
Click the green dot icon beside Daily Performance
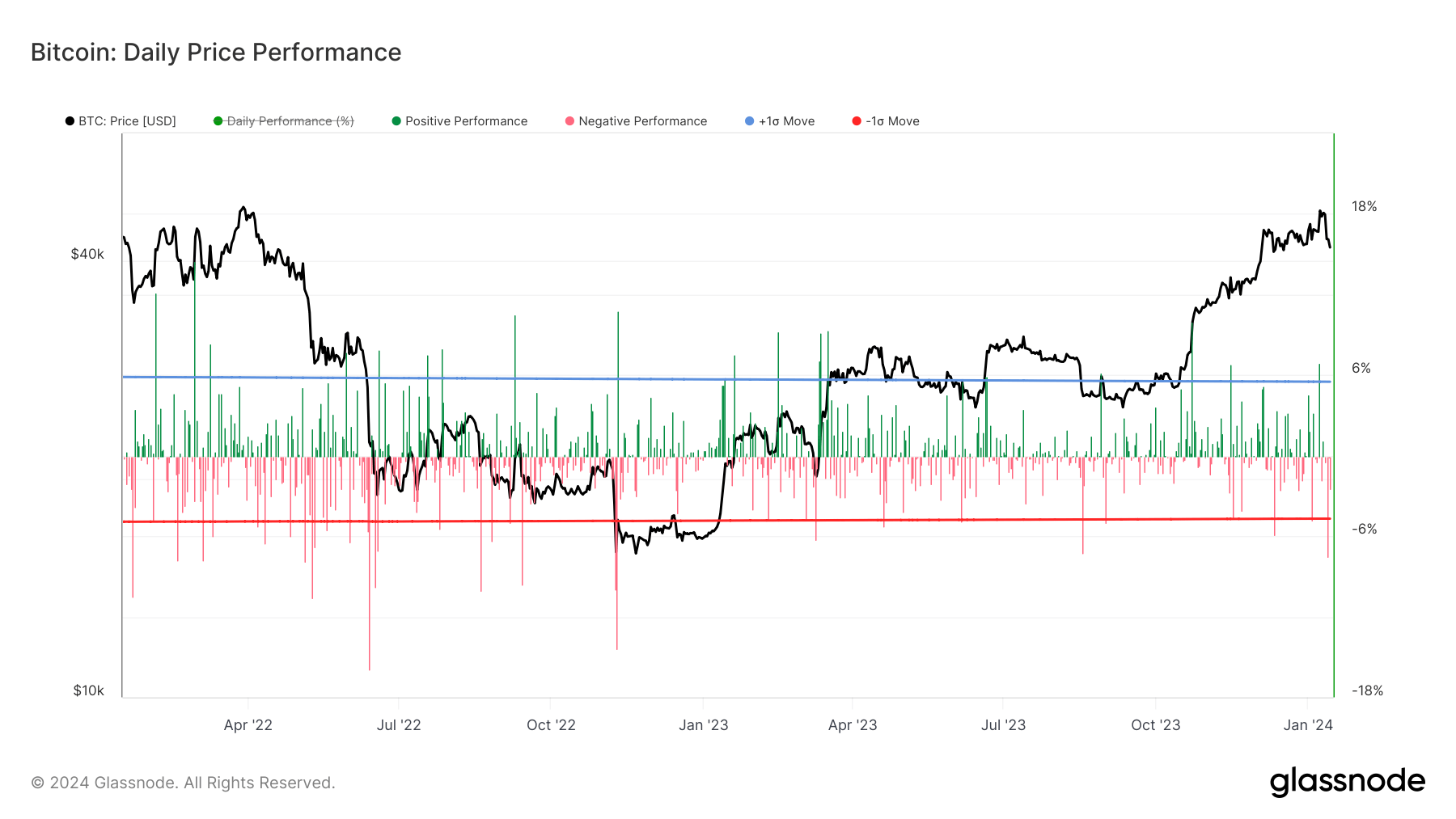[216, 120]
